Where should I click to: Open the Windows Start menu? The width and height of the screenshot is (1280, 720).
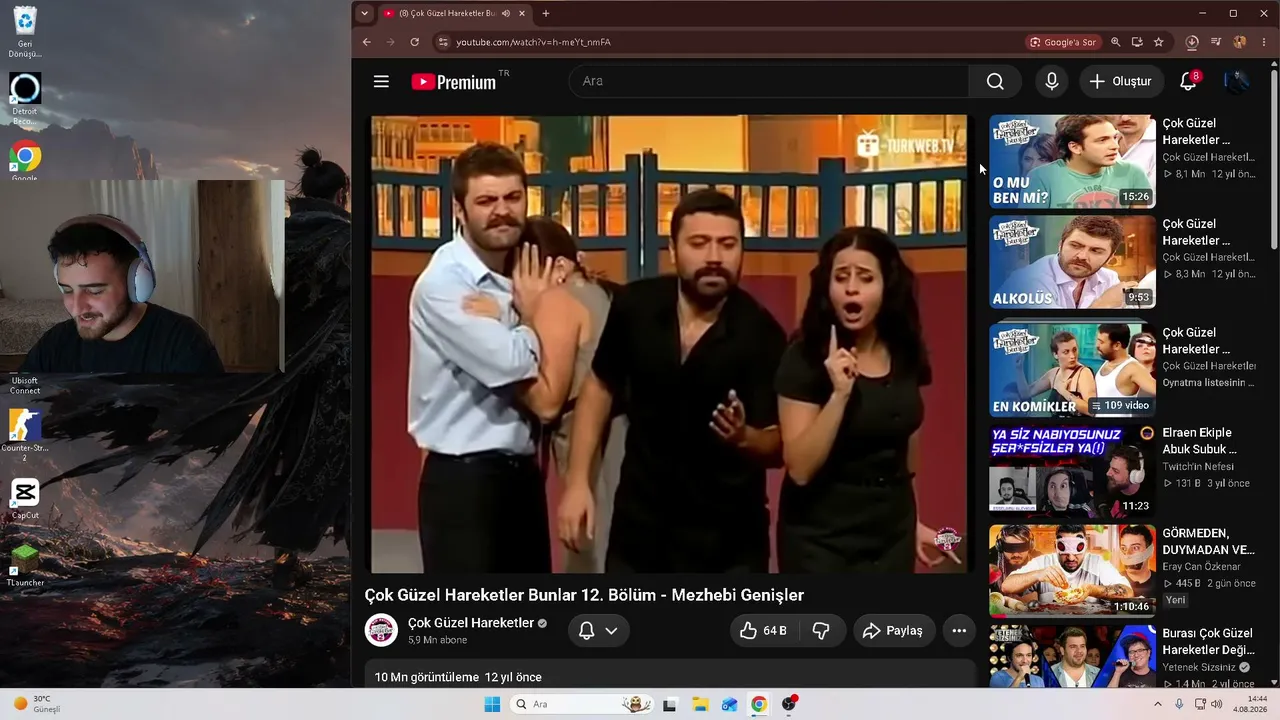[x=491, y=704]
